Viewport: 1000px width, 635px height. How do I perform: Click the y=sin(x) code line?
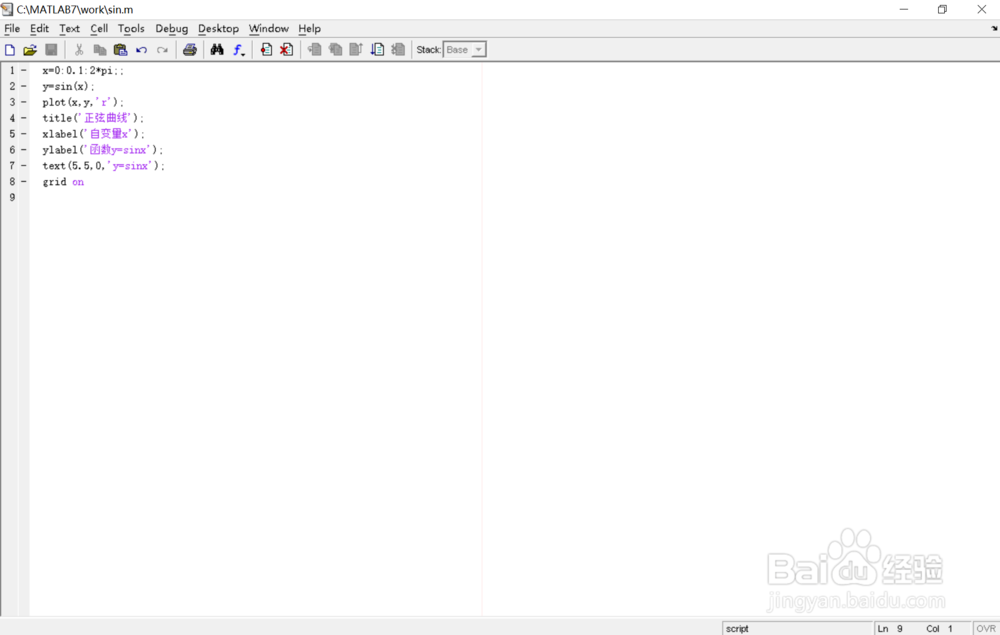coord(68,87)
